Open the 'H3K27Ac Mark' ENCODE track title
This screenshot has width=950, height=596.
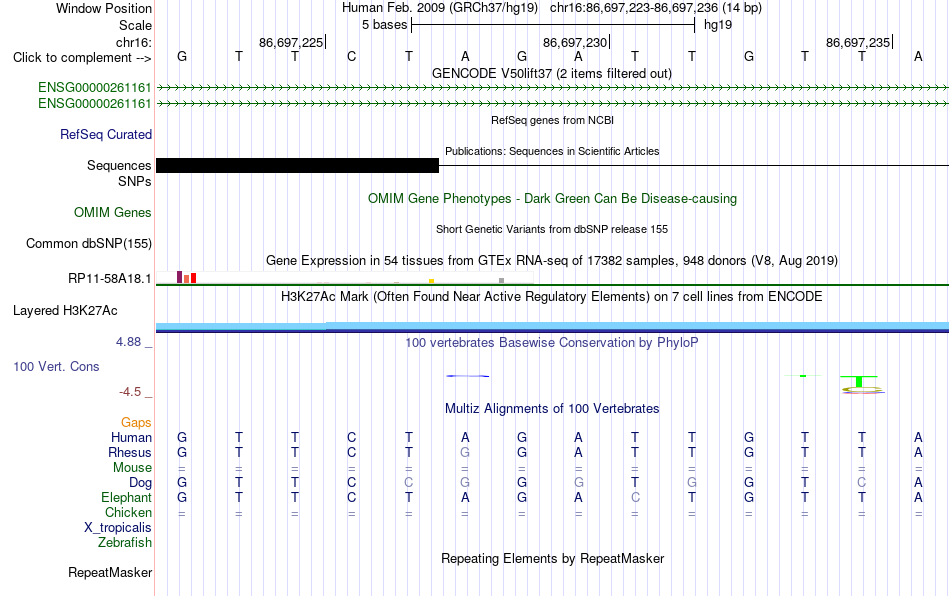pyautogui.click(x=552, y=296)
